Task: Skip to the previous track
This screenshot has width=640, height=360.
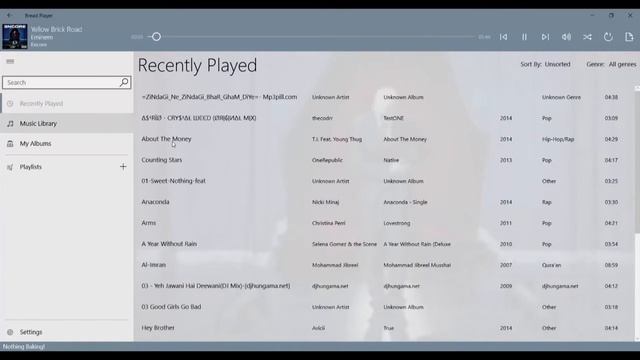Action: click(x=503, y=37)
